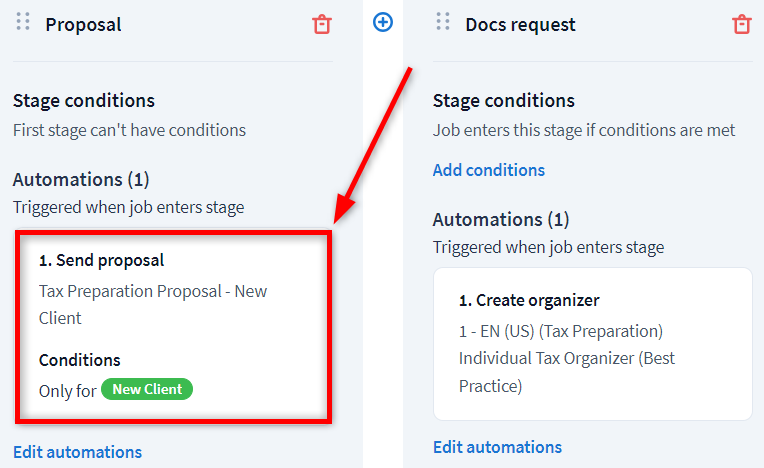Image resolution: width=764 pixels, height=468 pixels.
Task: Select the Send proposal automation card
Action: (174, 325)
